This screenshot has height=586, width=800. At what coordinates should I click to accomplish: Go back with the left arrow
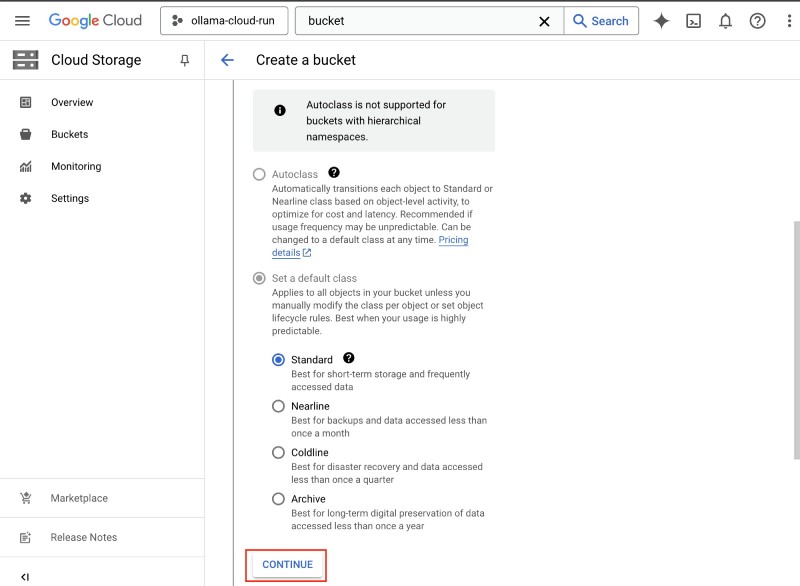pyautogui.click(x=227, y=60)
